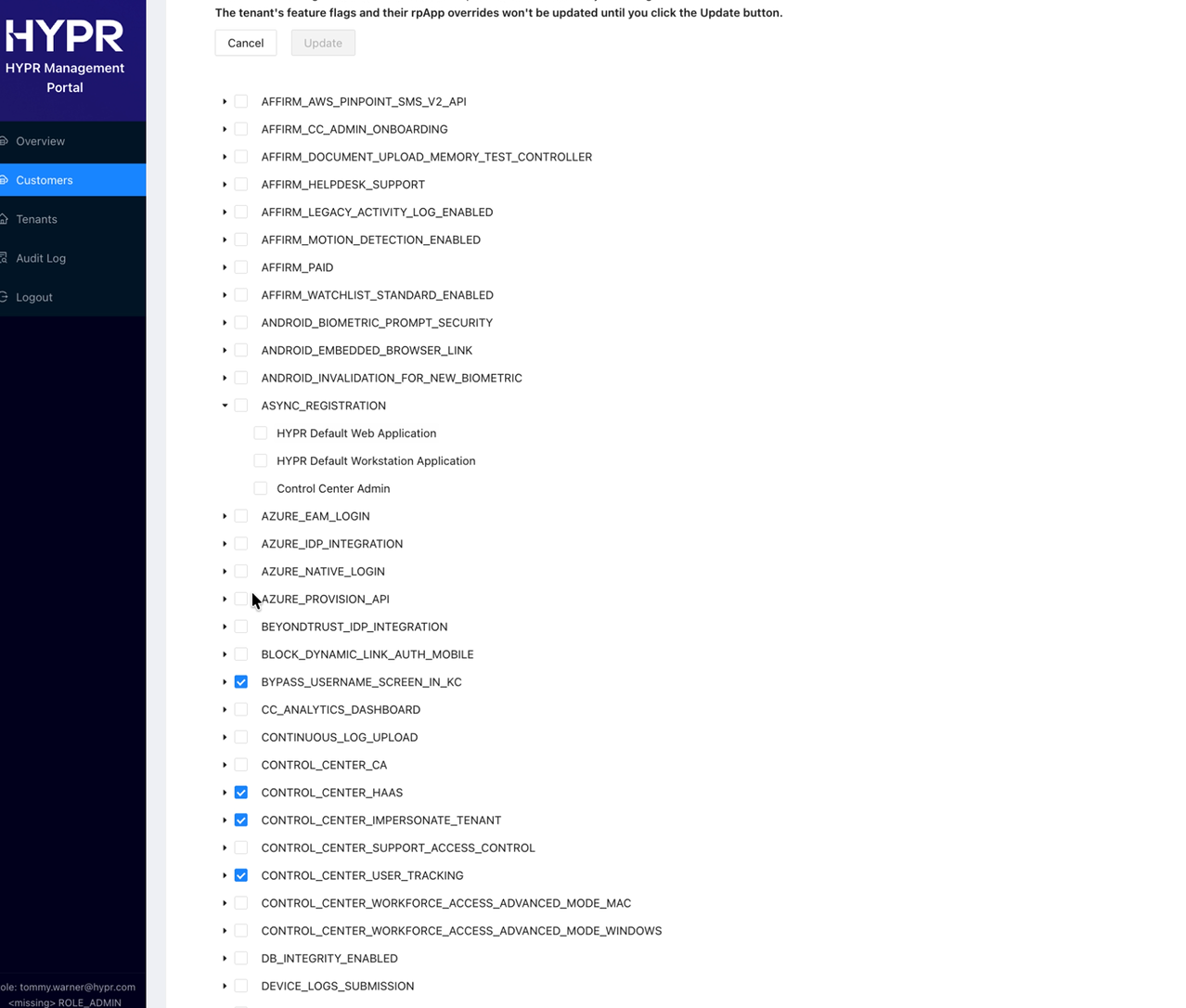Open the Audit Log menu item

pos(41,258)
